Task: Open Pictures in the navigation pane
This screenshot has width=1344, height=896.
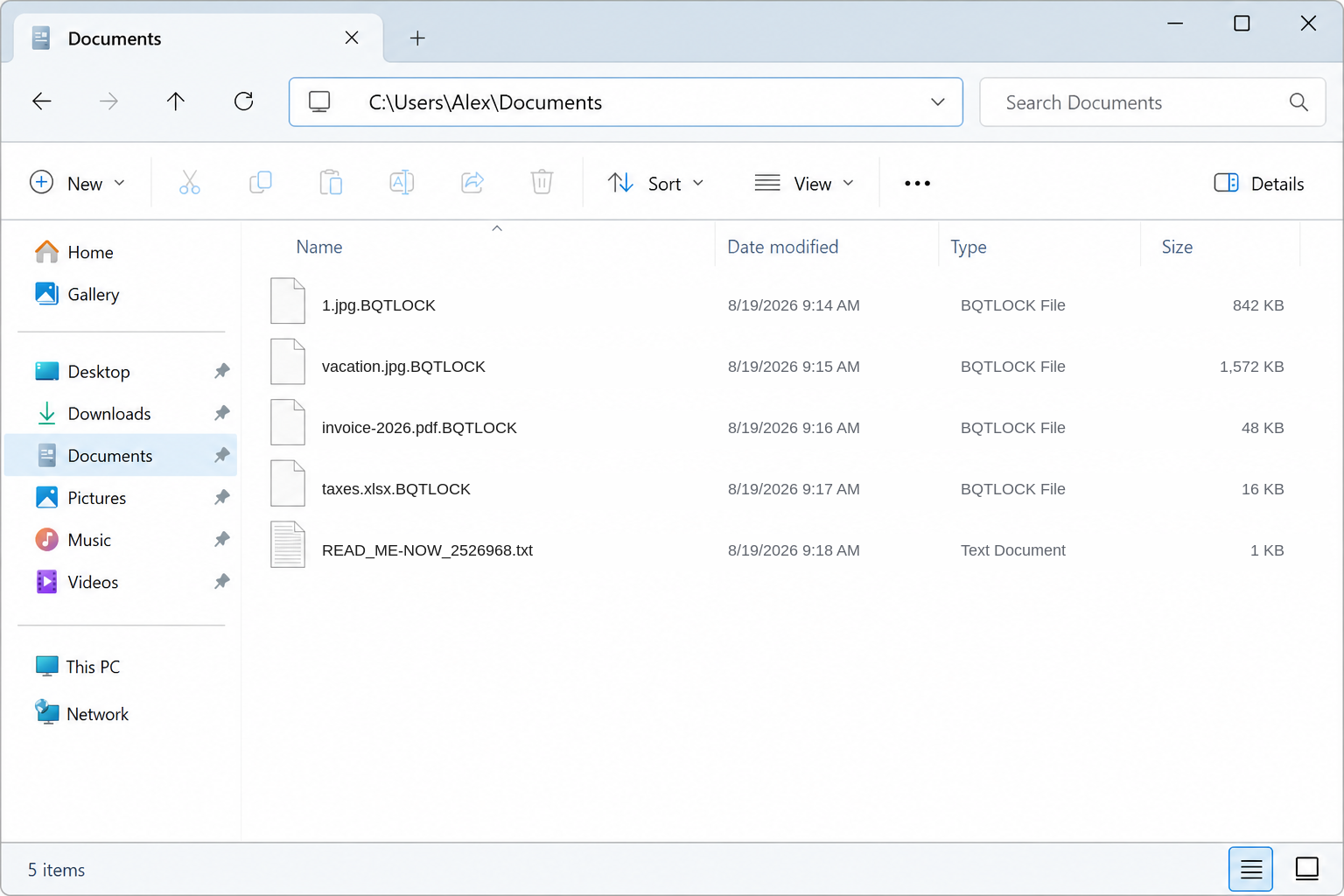Action: pos(121,497)
